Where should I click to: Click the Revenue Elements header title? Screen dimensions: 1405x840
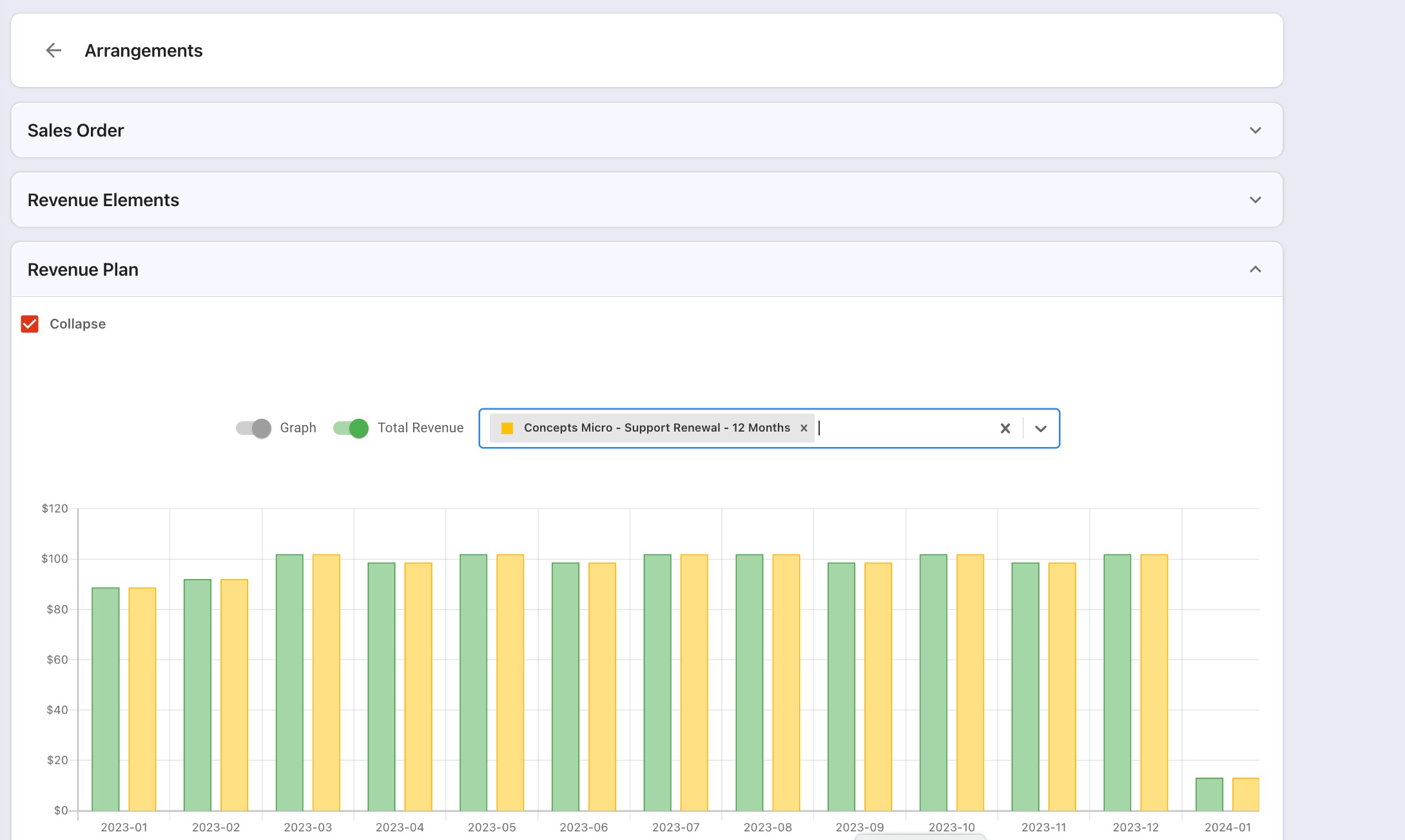[x=103, y=200]
